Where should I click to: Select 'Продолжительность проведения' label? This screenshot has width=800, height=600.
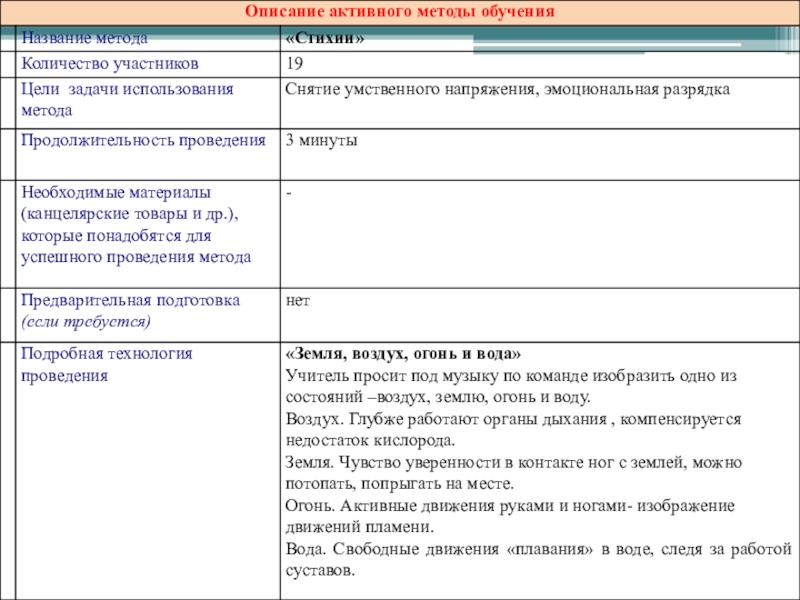click(143, 140)
